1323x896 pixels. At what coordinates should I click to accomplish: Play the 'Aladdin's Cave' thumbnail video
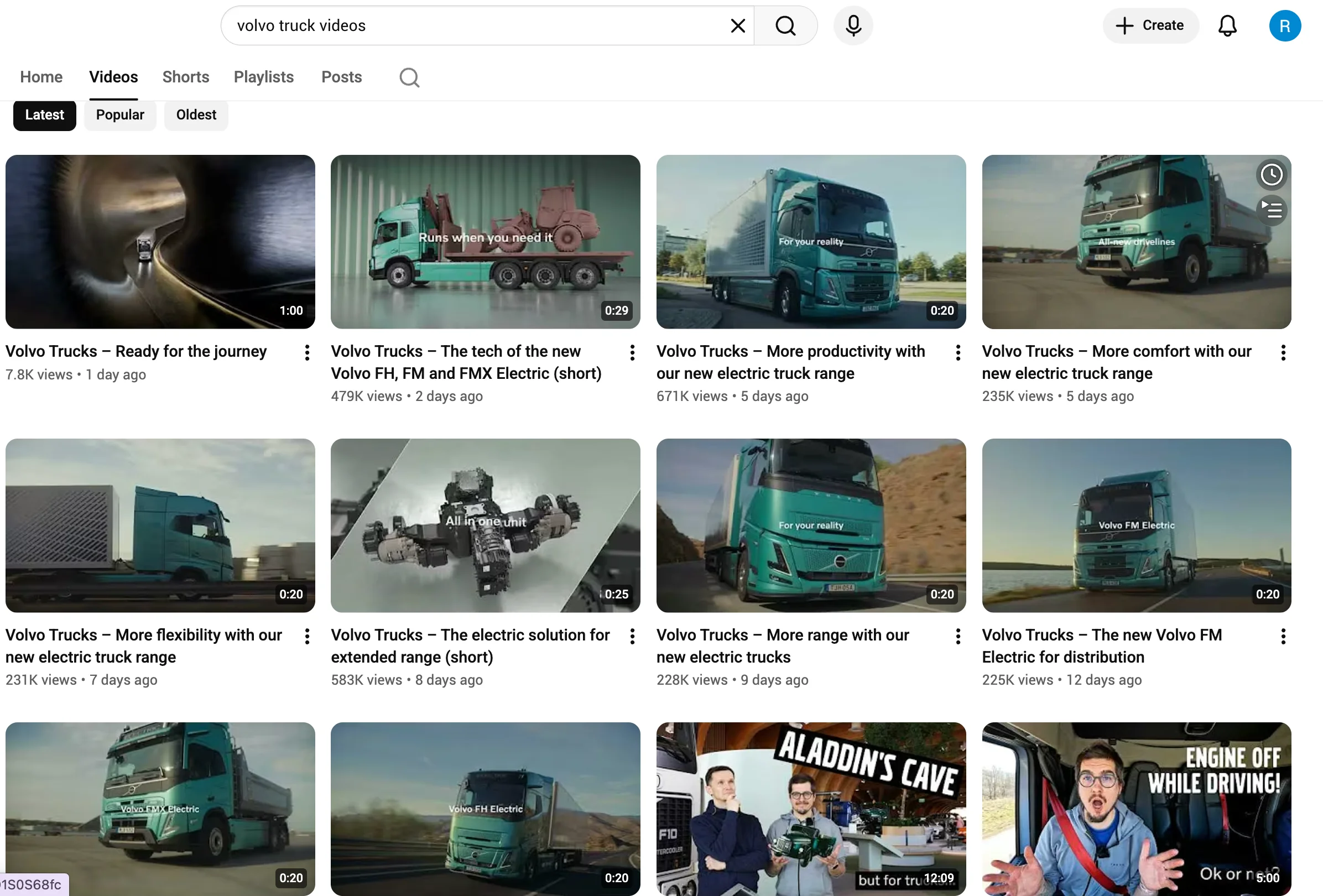click(811, 808)
